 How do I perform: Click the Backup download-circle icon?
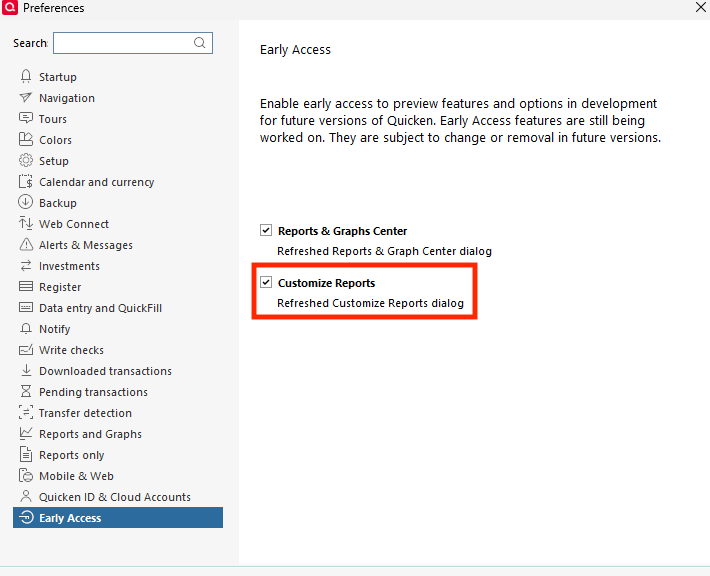click(x=26, y=202)
